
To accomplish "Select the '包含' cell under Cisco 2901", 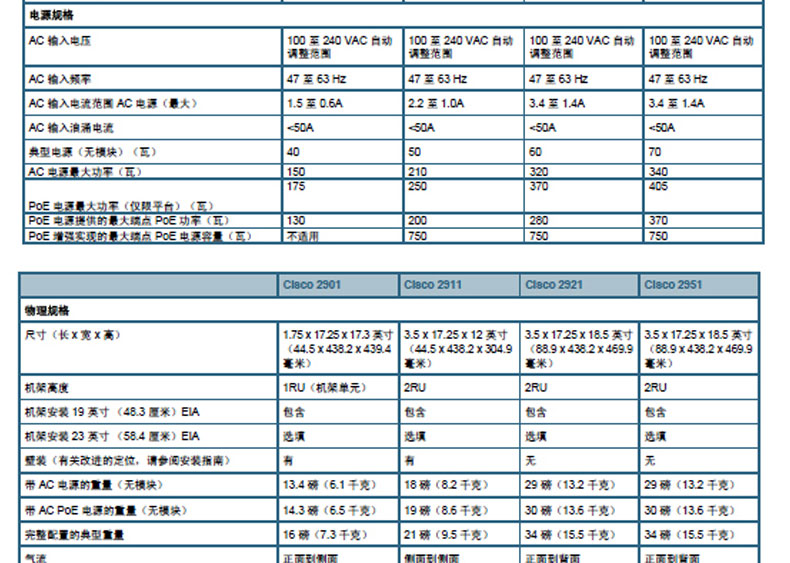I will click(294, 412).
